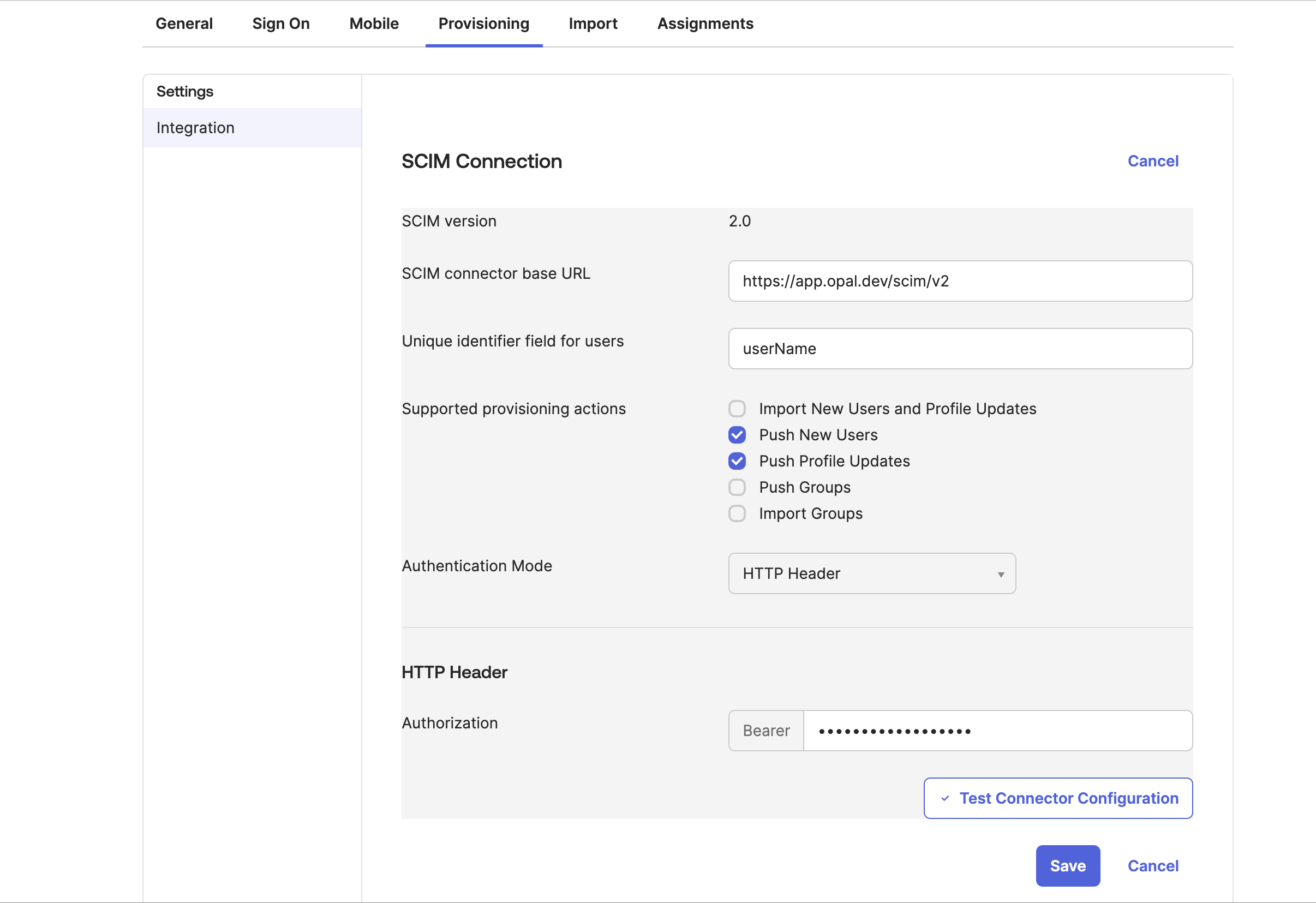Click the Authentication Mode dropdown arrow
The height and width of the screenshot is (903, 1316).
(x=1001, y=574)
